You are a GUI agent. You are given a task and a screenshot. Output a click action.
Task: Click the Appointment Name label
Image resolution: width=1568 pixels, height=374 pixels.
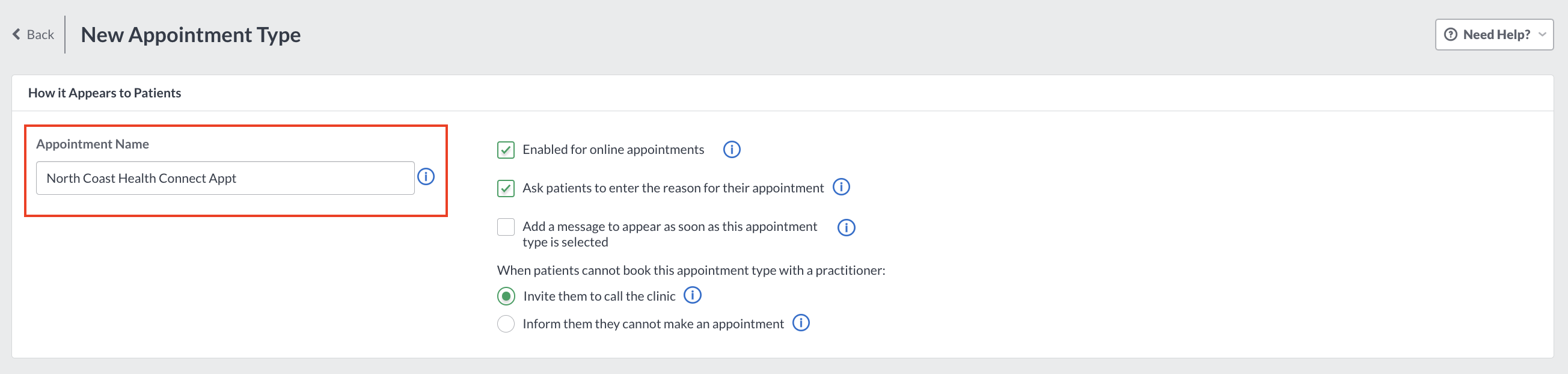pos(93,144)
